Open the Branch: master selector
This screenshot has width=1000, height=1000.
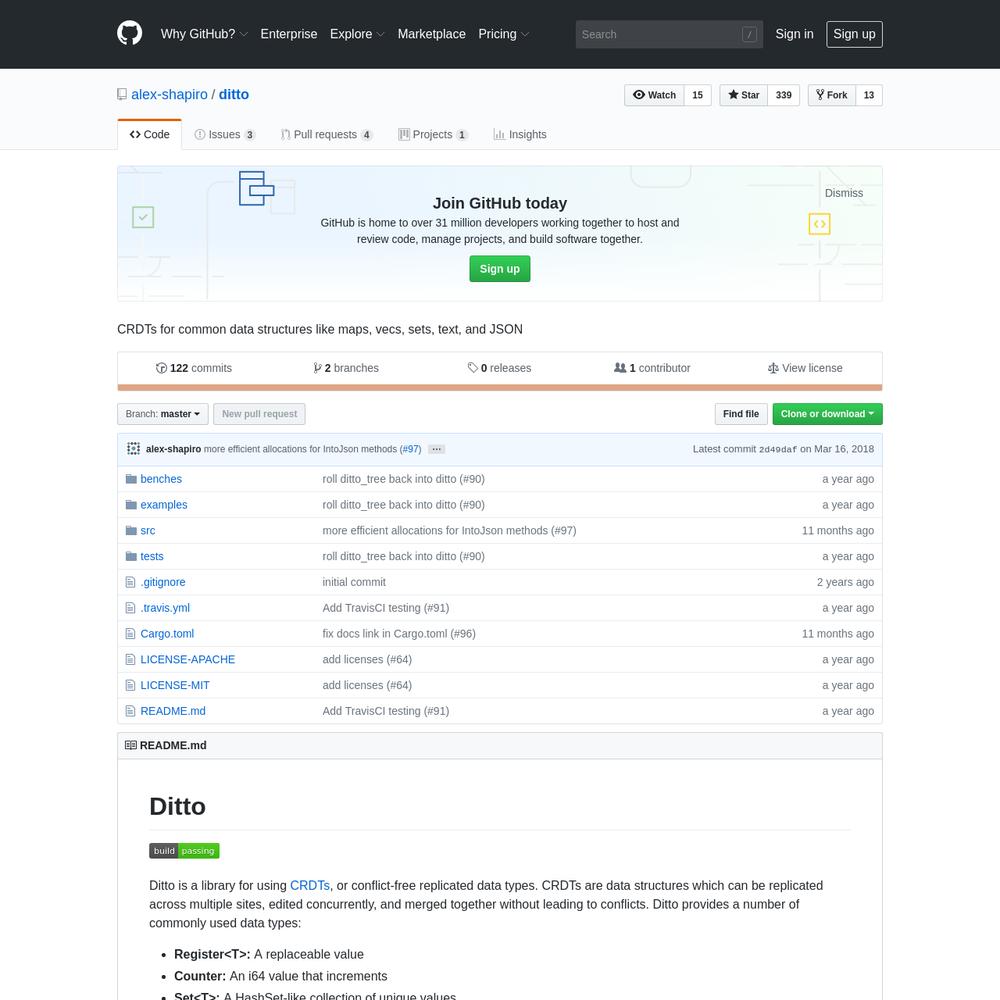(163, 414)
